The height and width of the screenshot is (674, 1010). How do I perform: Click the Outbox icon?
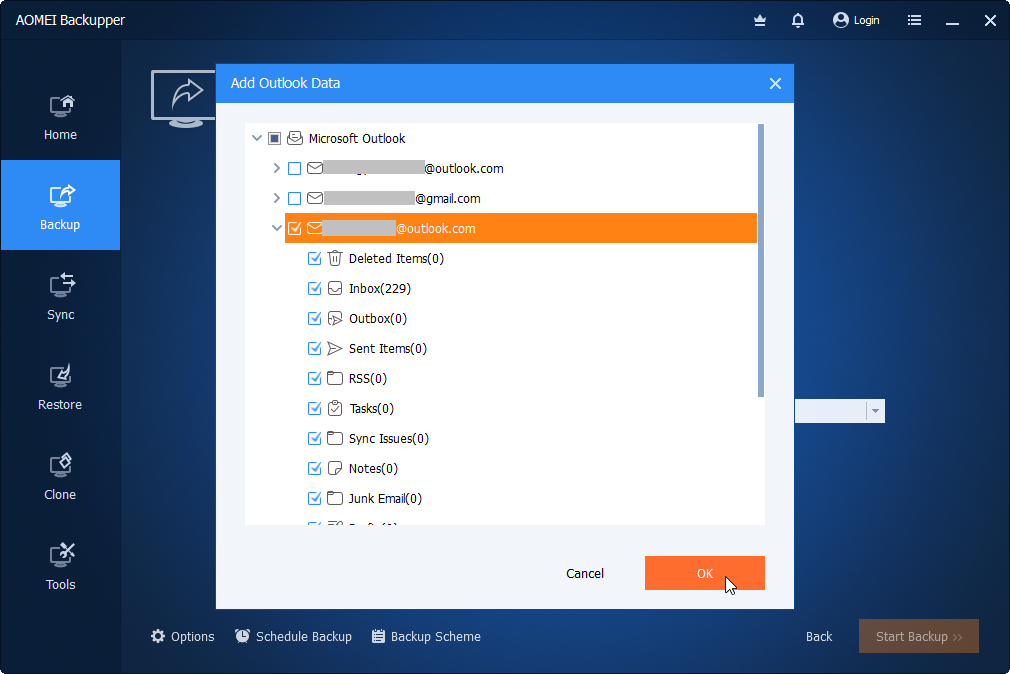pyautogui.click(x=334, y=318)
